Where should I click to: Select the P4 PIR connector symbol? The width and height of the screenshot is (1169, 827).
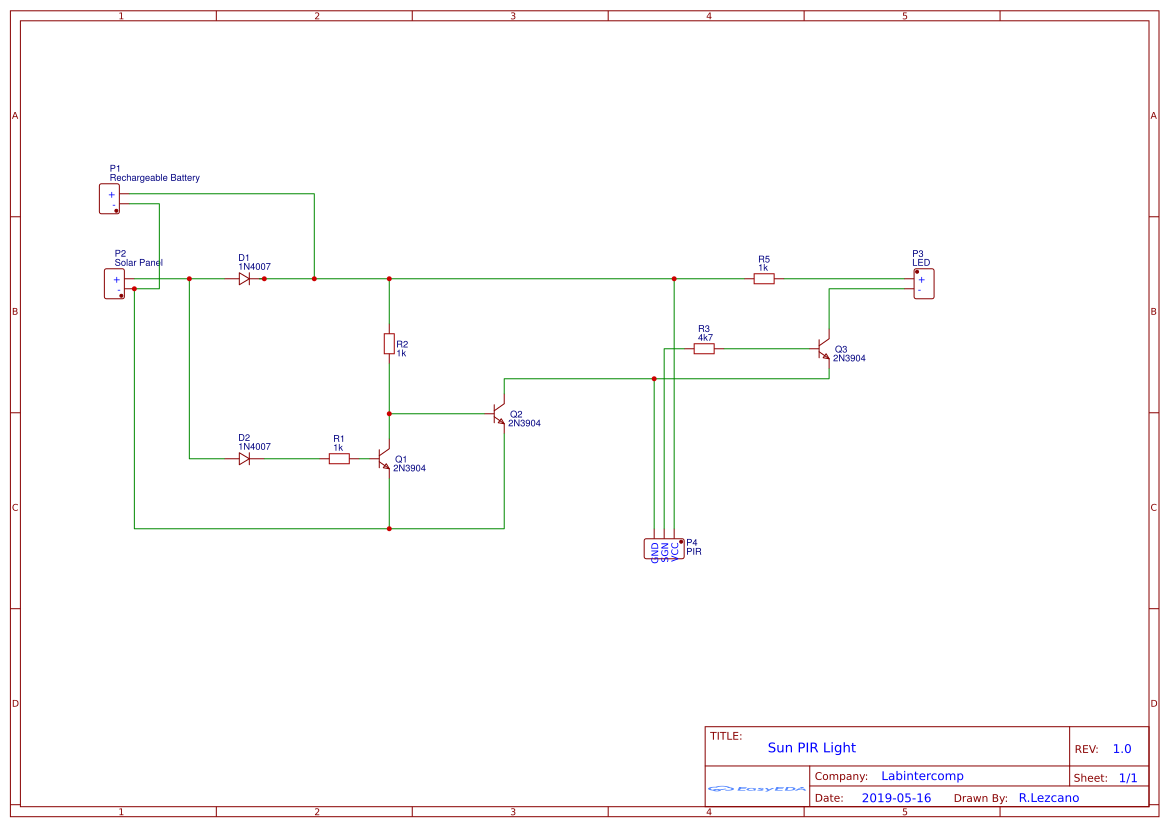click(x=664, y=550)
